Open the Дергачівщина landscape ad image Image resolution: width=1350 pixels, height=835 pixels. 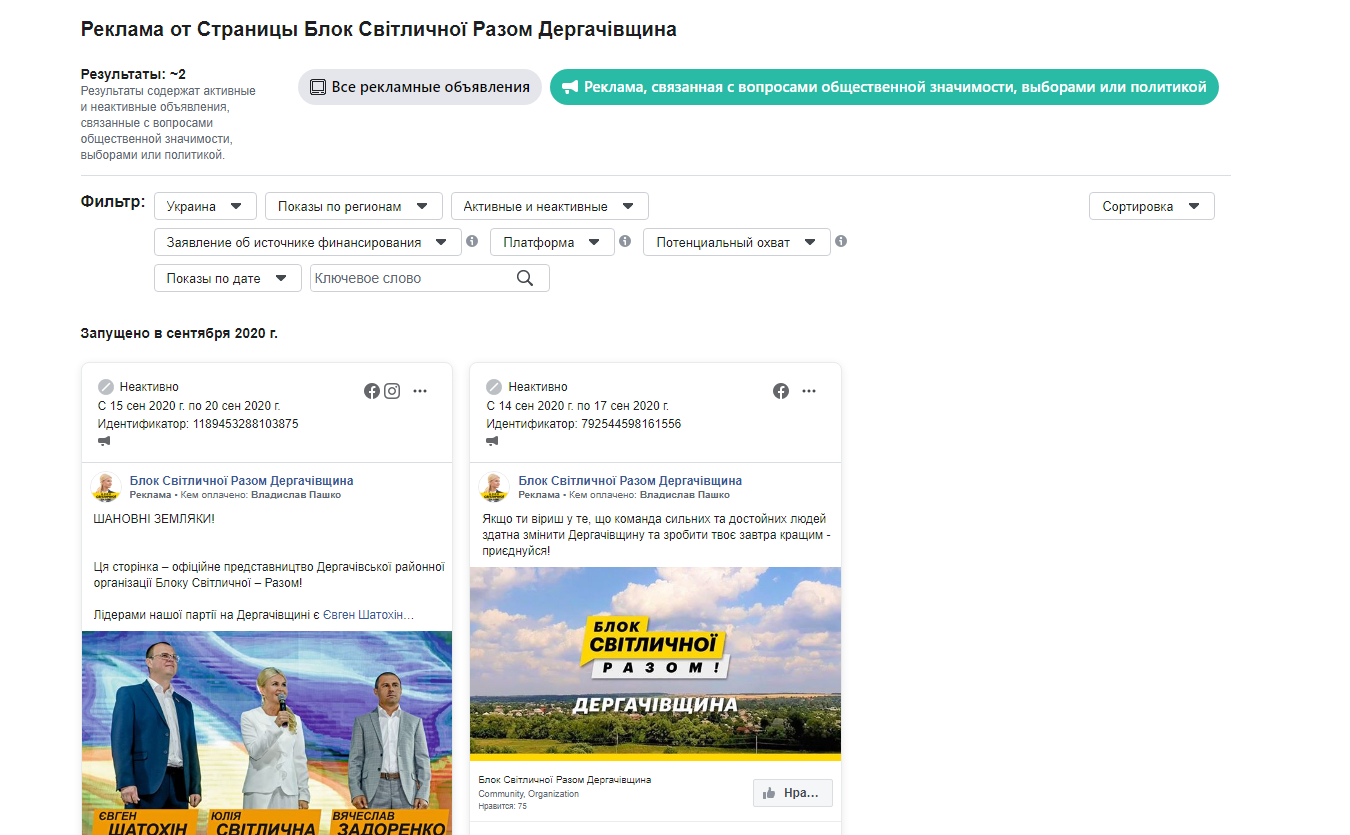pos(655,663)
